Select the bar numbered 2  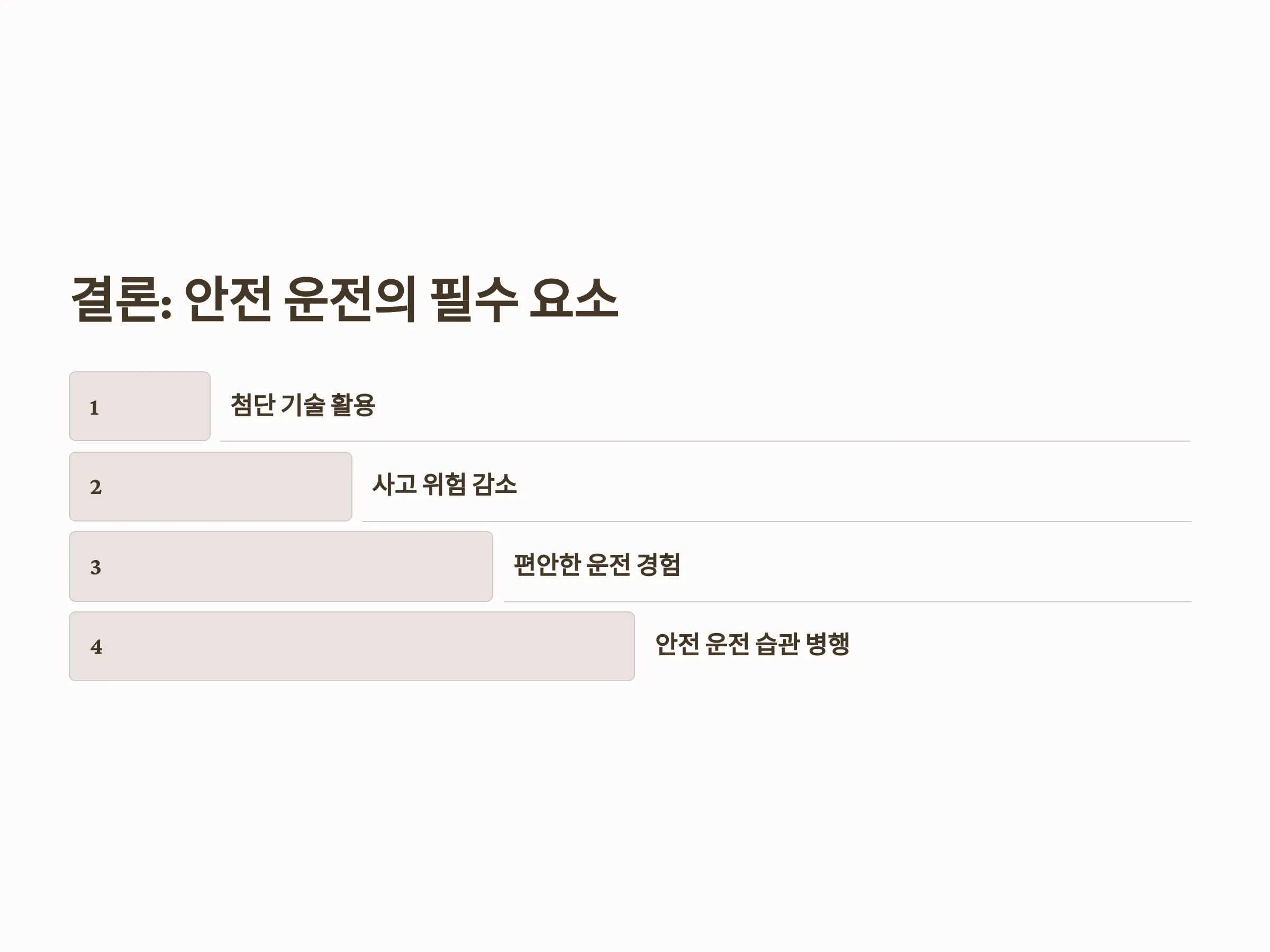211,487
